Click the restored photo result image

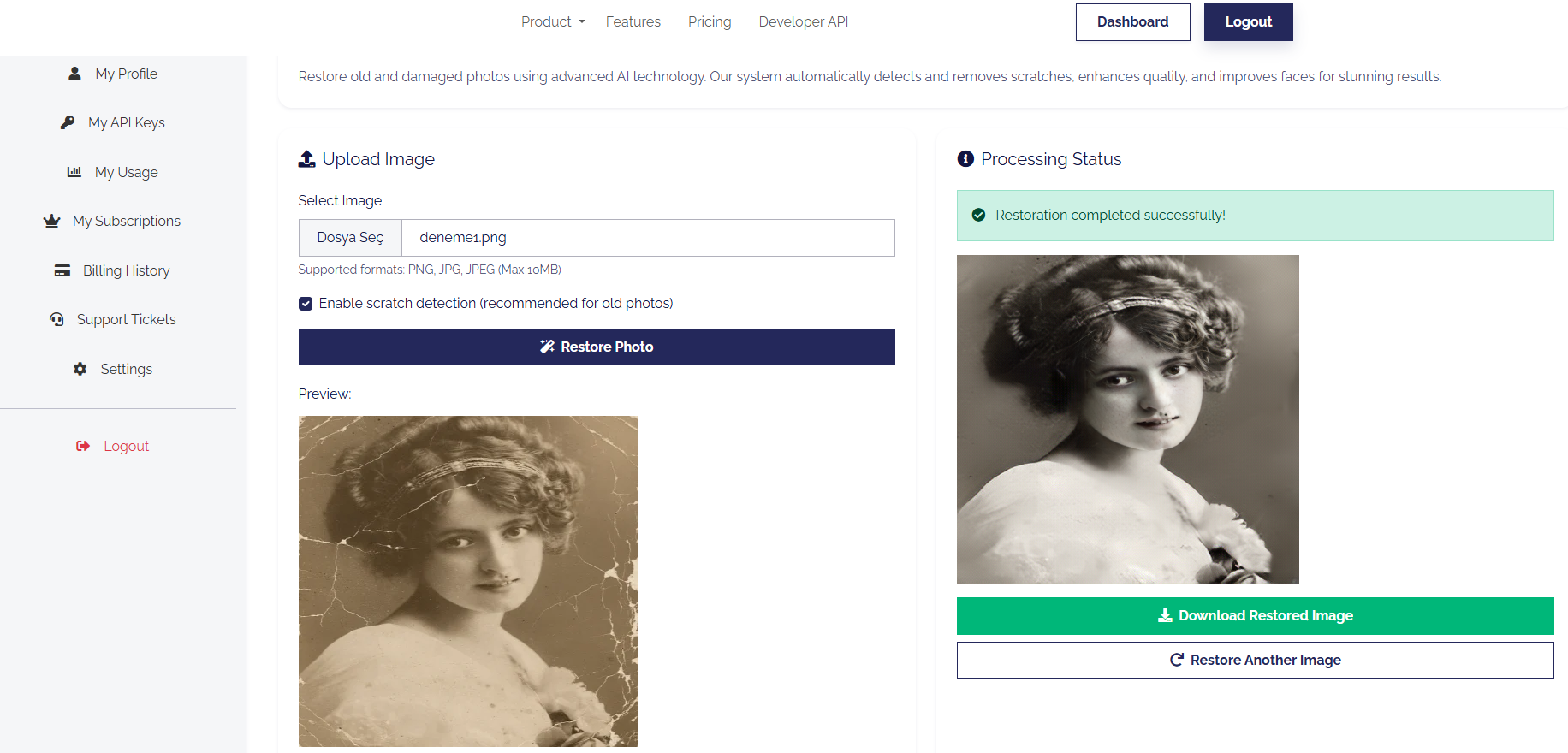[1128, 419]
